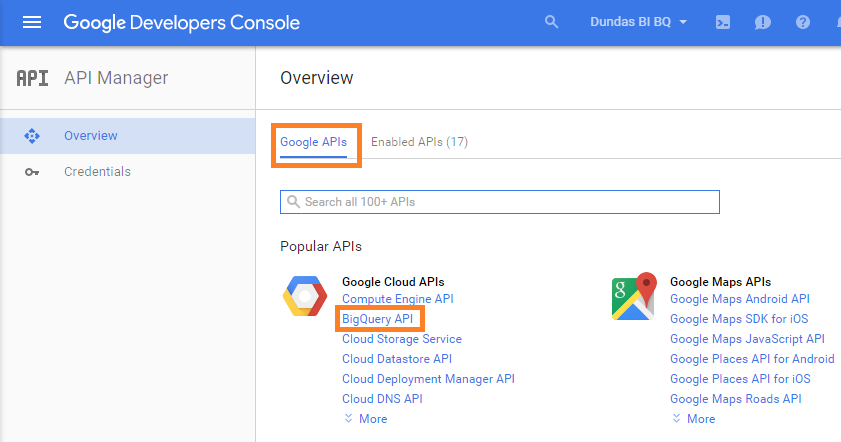Select Credentials in the sidebar
This screenshot has width=841, height=442.
tap(97, 172)
